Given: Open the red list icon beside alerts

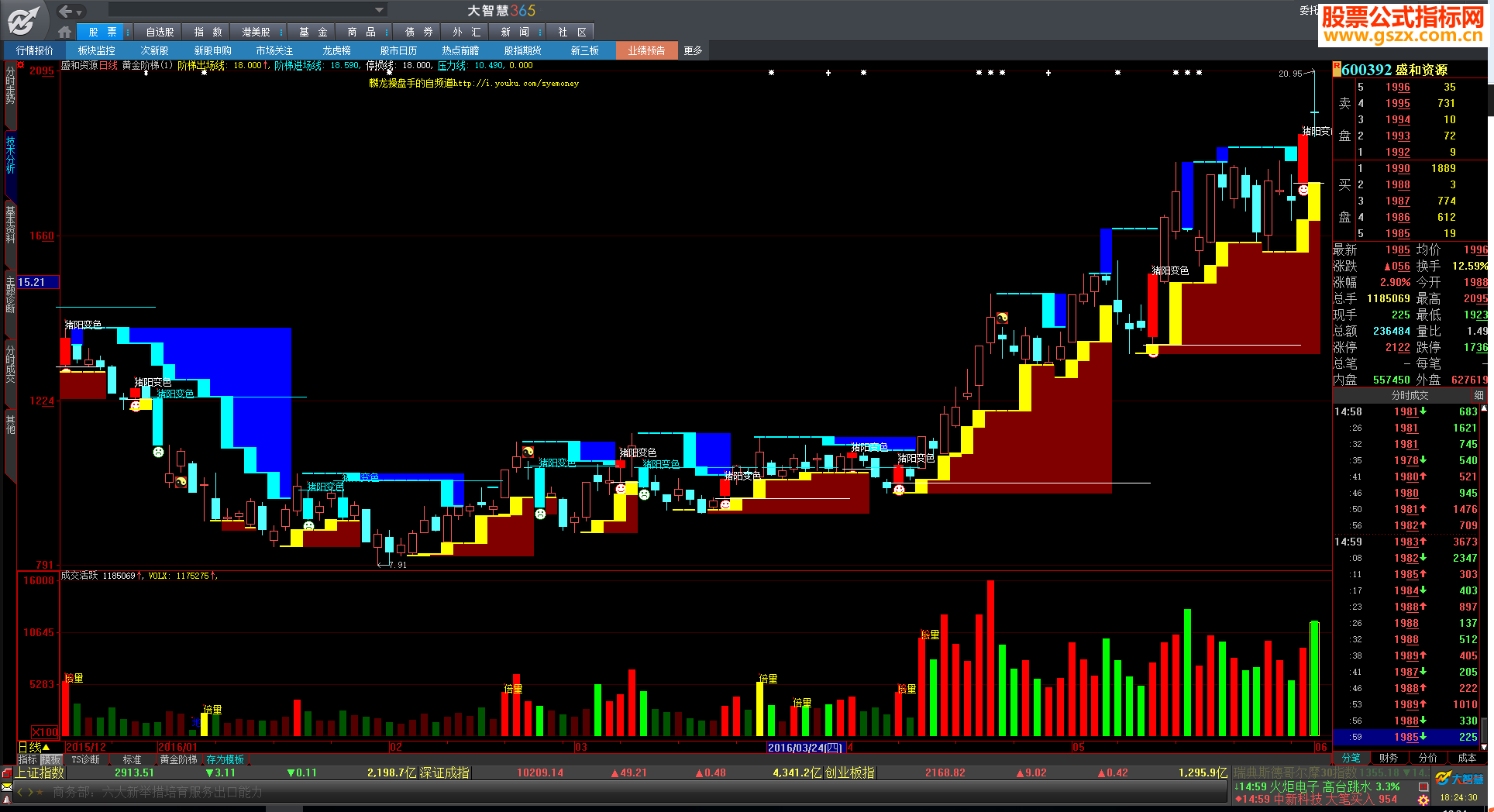Looking at the screenshot, I should coord(1423,786).
